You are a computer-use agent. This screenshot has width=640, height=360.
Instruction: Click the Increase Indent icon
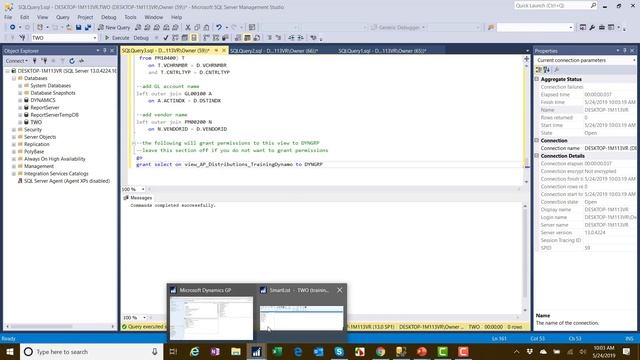300,38
